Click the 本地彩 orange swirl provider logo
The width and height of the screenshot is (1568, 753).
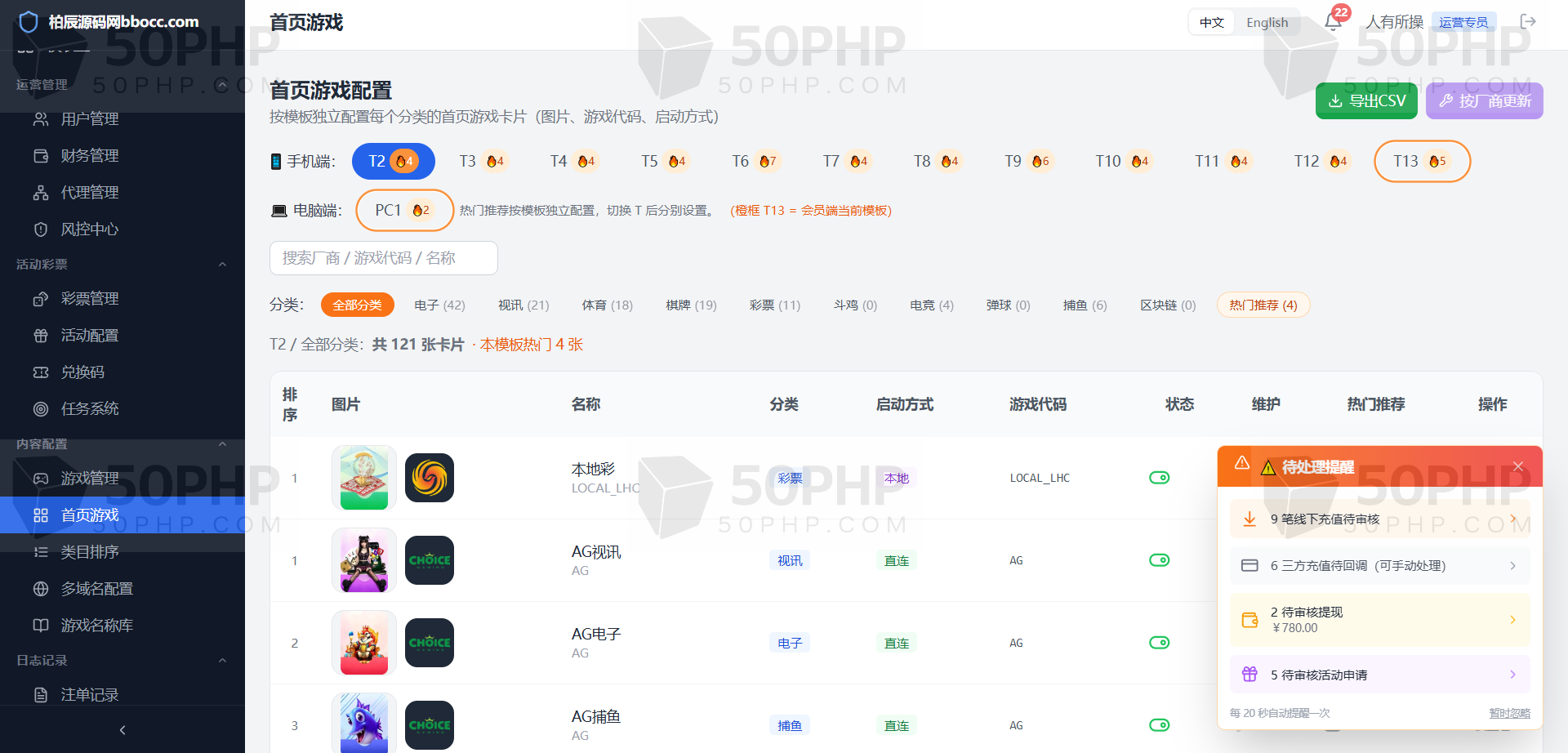pyautogui.click(x=430, y=478)
